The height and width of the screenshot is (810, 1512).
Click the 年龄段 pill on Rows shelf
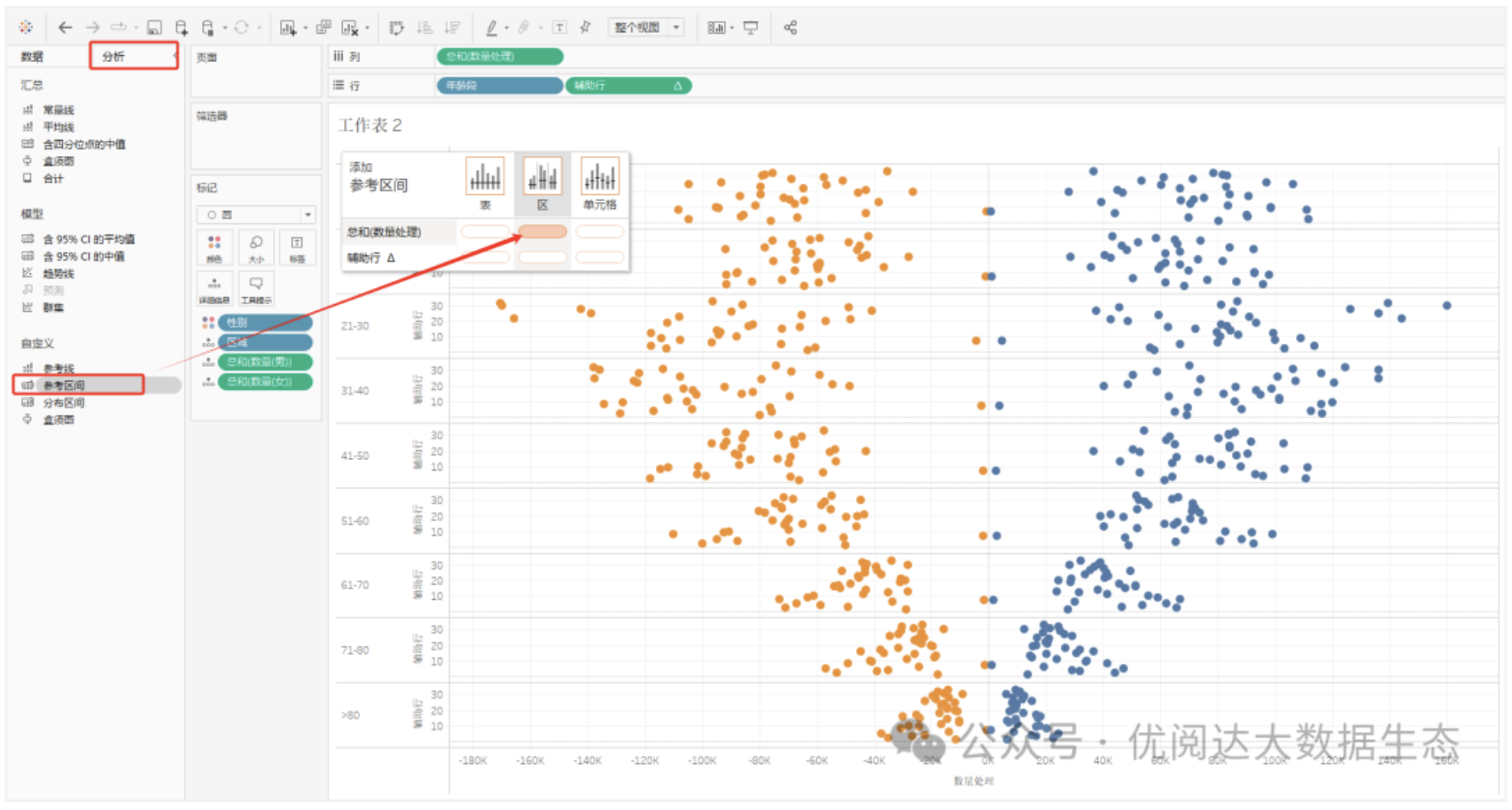[x=499, y=85]
